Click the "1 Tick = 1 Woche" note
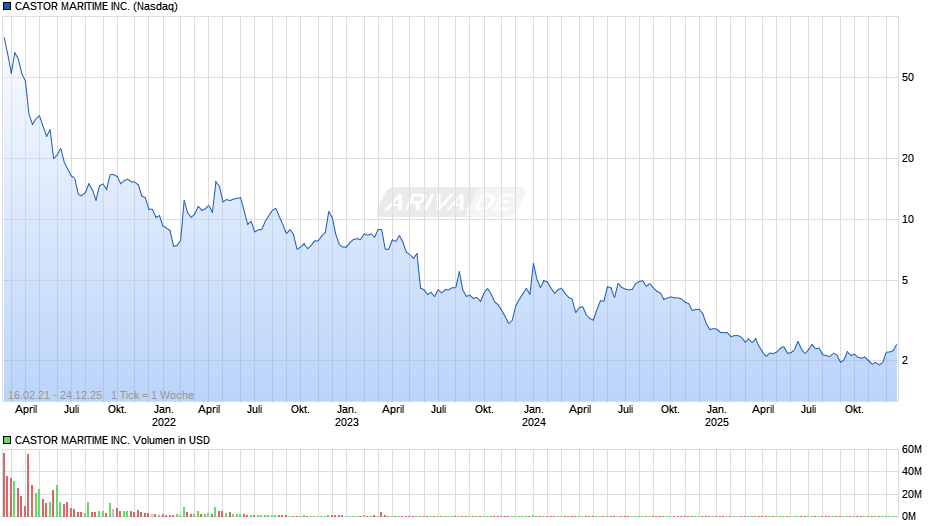Viewport: 940px width, 526px height. click(152, 395)
